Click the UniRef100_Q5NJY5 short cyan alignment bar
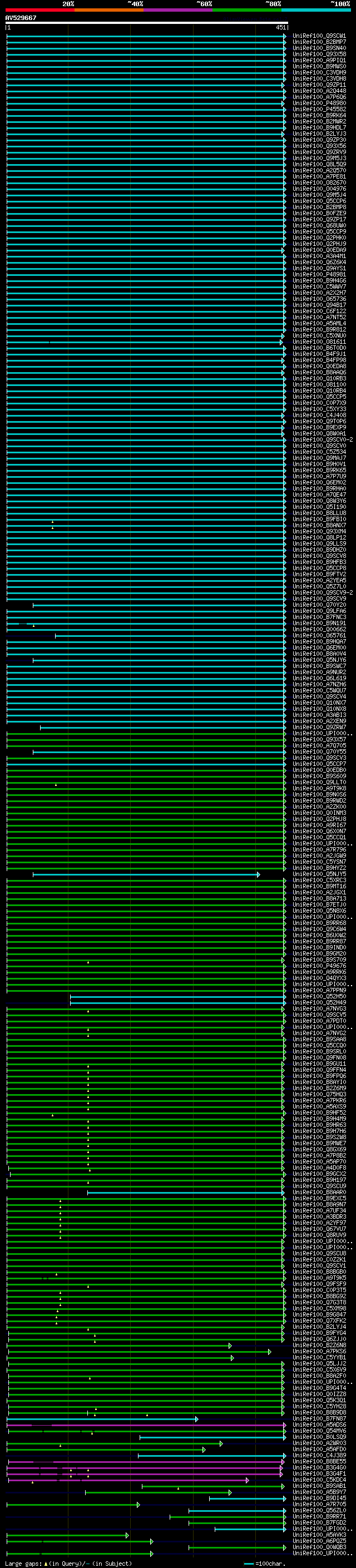This screenshot has width=356, height=1568. [146, 874]
